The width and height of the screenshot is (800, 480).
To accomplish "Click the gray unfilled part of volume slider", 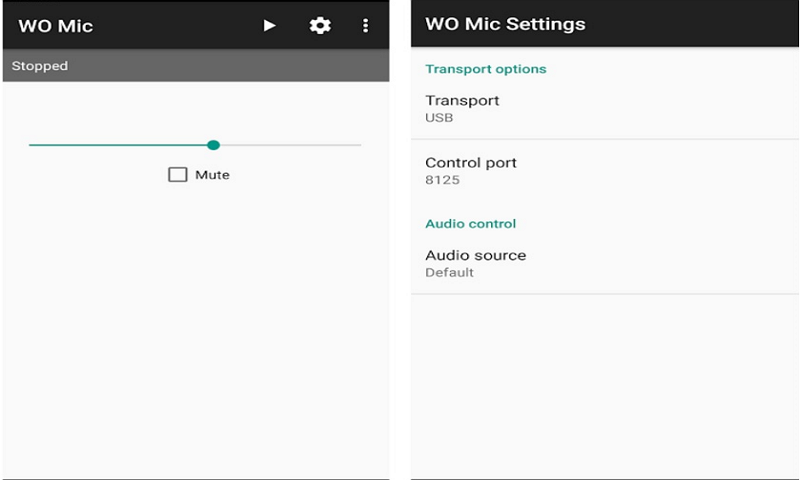I will pyautogui.click(x=290, y=145).
